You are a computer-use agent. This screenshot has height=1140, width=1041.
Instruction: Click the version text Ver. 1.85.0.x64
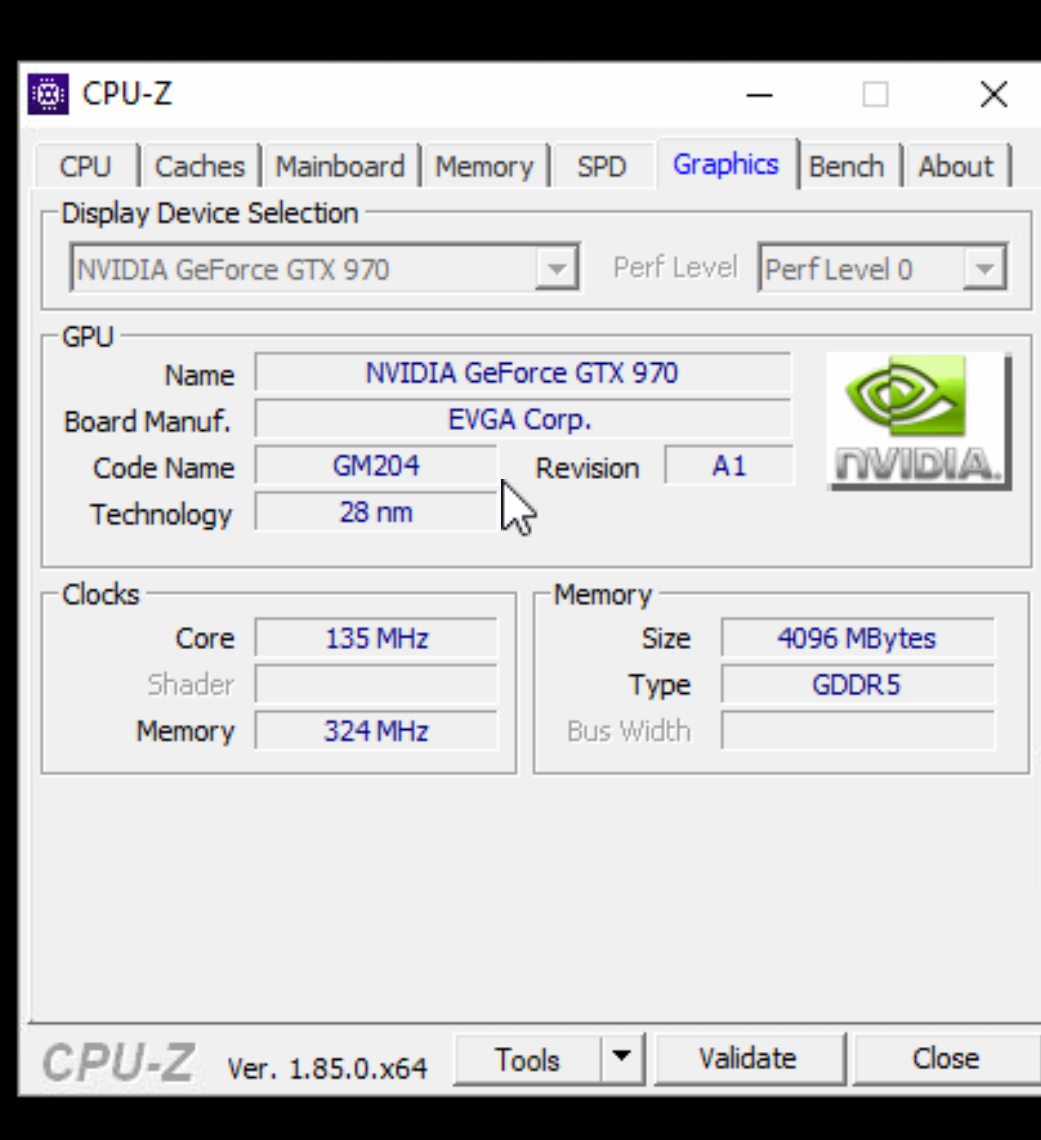pyautogui.click(x=327, y=1069)
